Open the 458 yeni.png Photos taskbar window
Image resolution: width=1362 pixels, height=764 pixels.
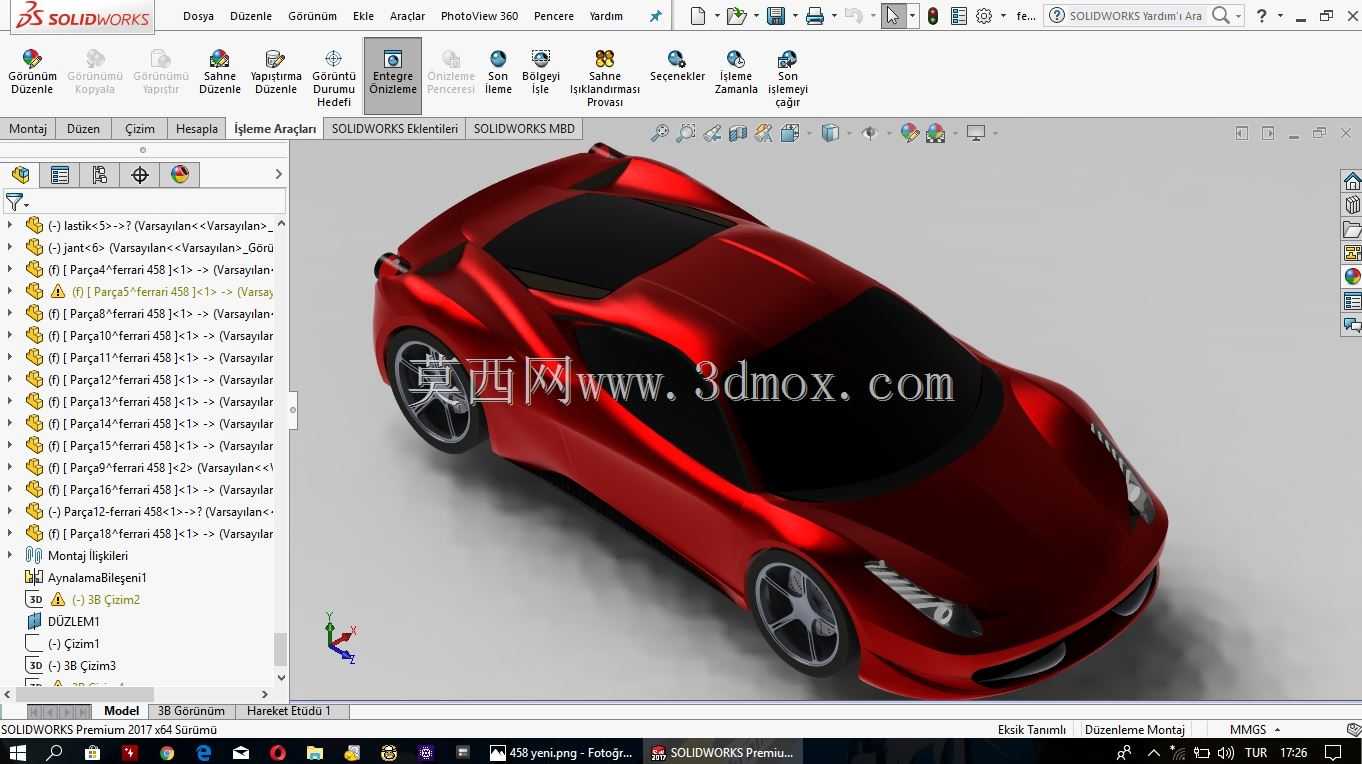(x=561, y=752)
